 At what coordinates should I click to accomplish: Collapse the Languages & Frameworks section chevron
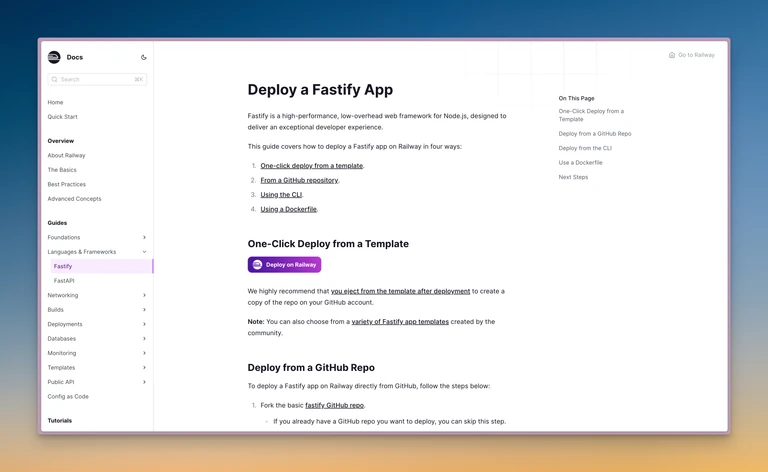[x=144, y=252]
